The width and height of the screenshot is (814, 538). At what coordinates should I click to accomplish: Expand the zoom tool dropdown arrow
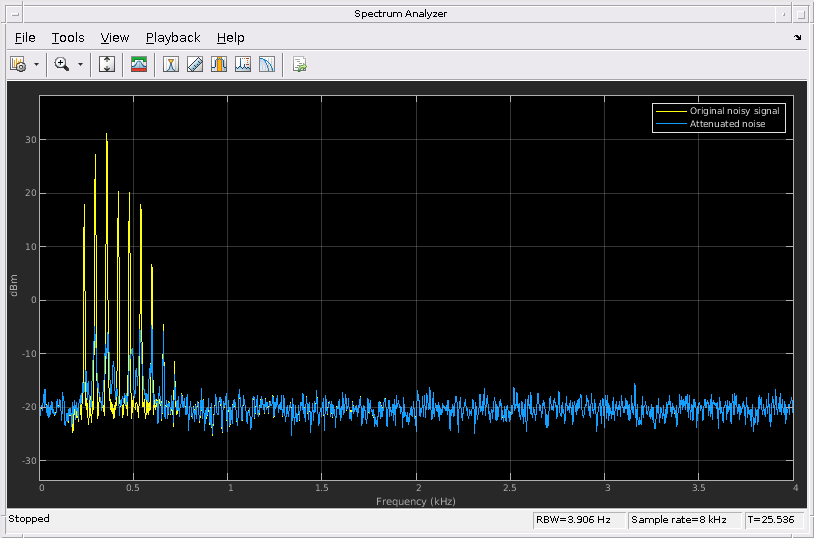[81, 64]
